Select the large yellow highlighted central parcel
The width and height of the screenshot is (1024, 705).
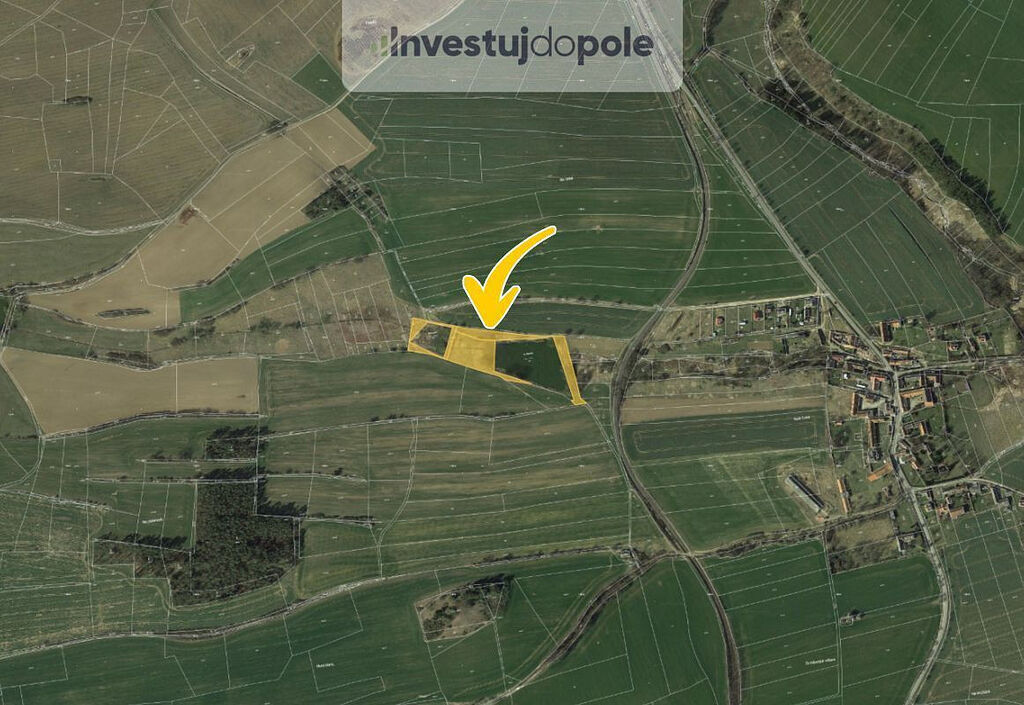[472, 348]
